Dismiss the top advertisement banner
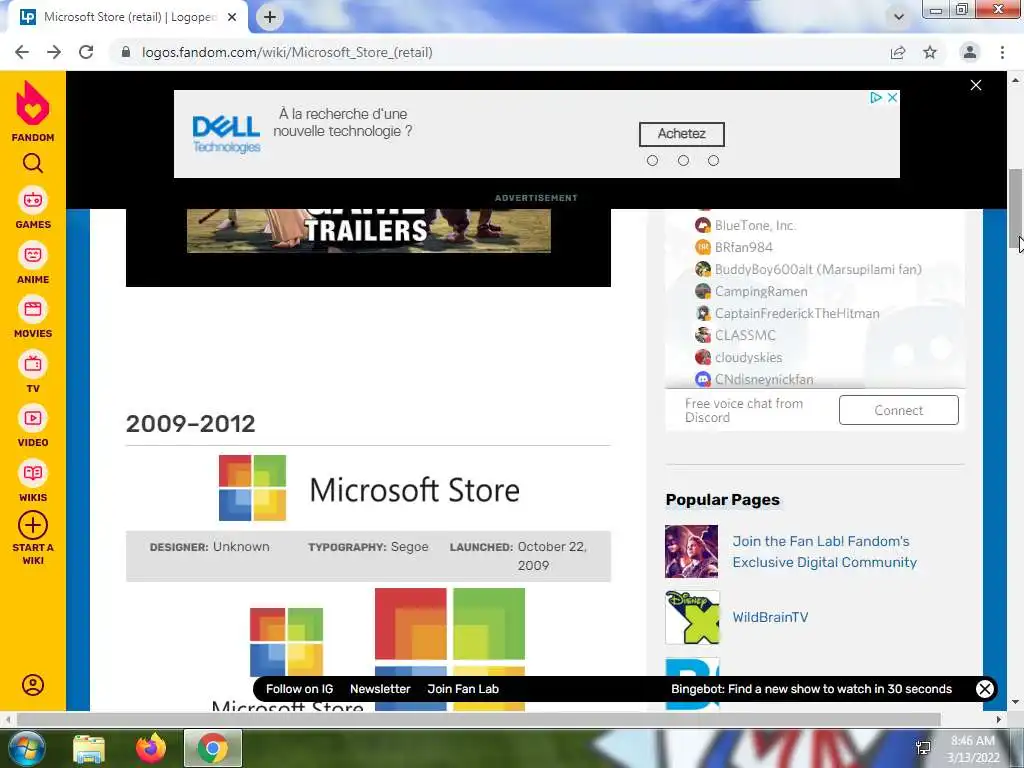The image size is (1024, 768). (x=976, y=85)
